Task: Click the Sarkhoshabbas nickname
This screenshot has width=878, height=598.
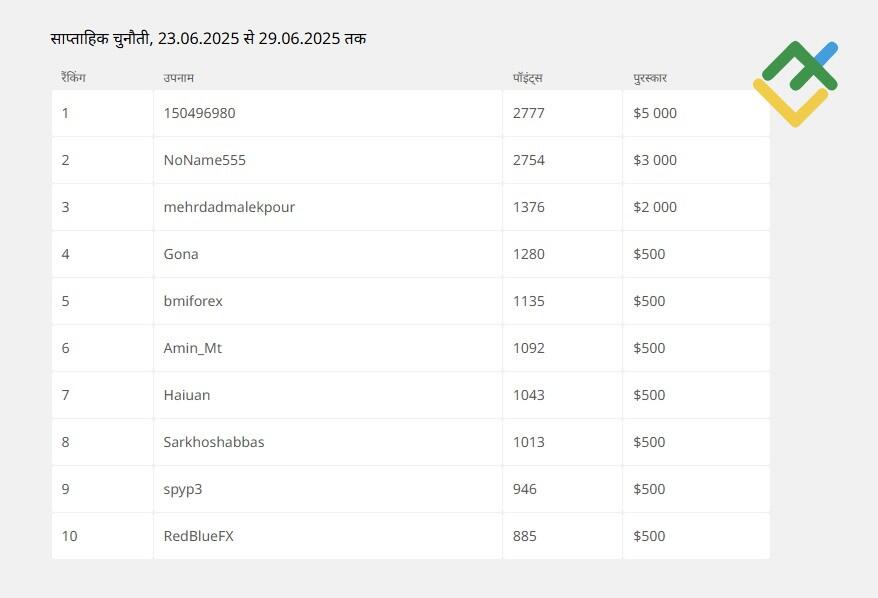Action: (214, 442)
